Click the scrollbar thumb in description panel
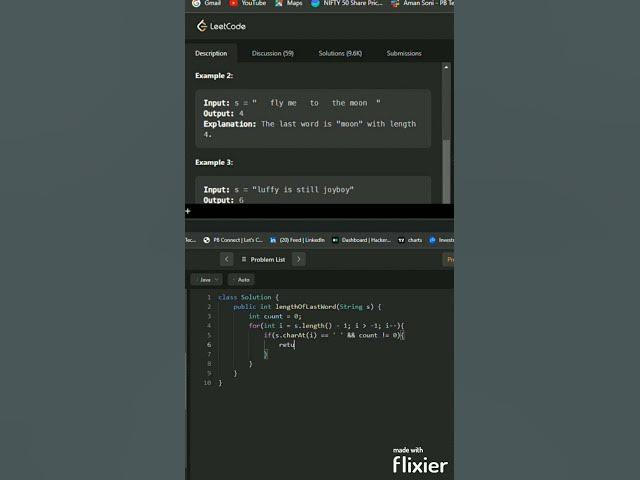Screen dimensions: 640x480 click(x=447, y=171)
